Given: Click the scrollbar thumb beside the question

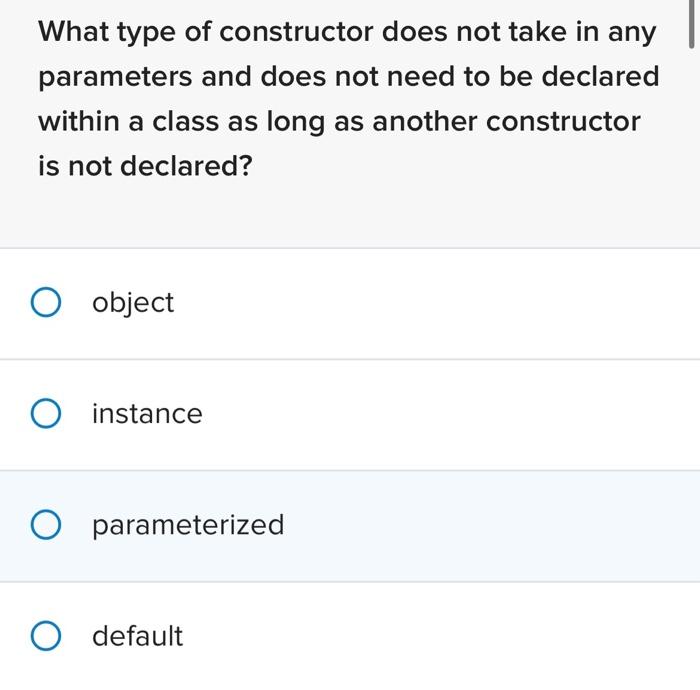Looking at the screenshot, I should (692, 25).
